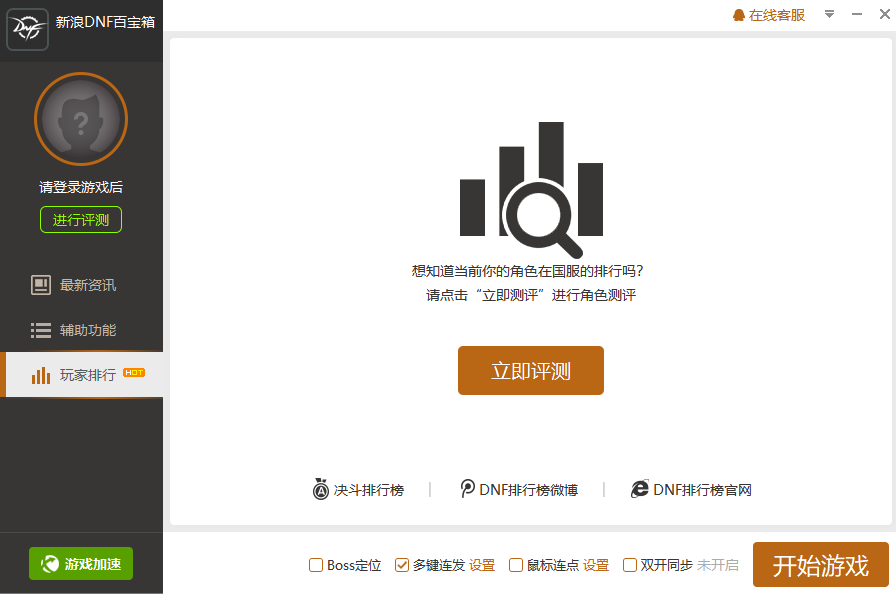This screenshot has width=896, height=594.
Task: Check the 双开同步 option
Action: [x=629, y=565]
